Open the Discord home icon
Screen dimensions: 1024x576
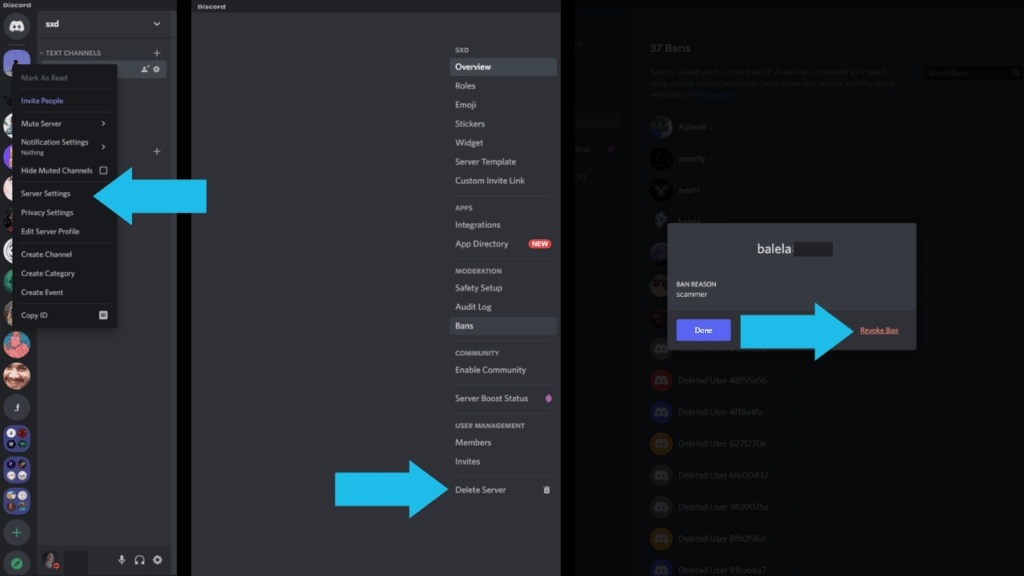coord(16,26)
